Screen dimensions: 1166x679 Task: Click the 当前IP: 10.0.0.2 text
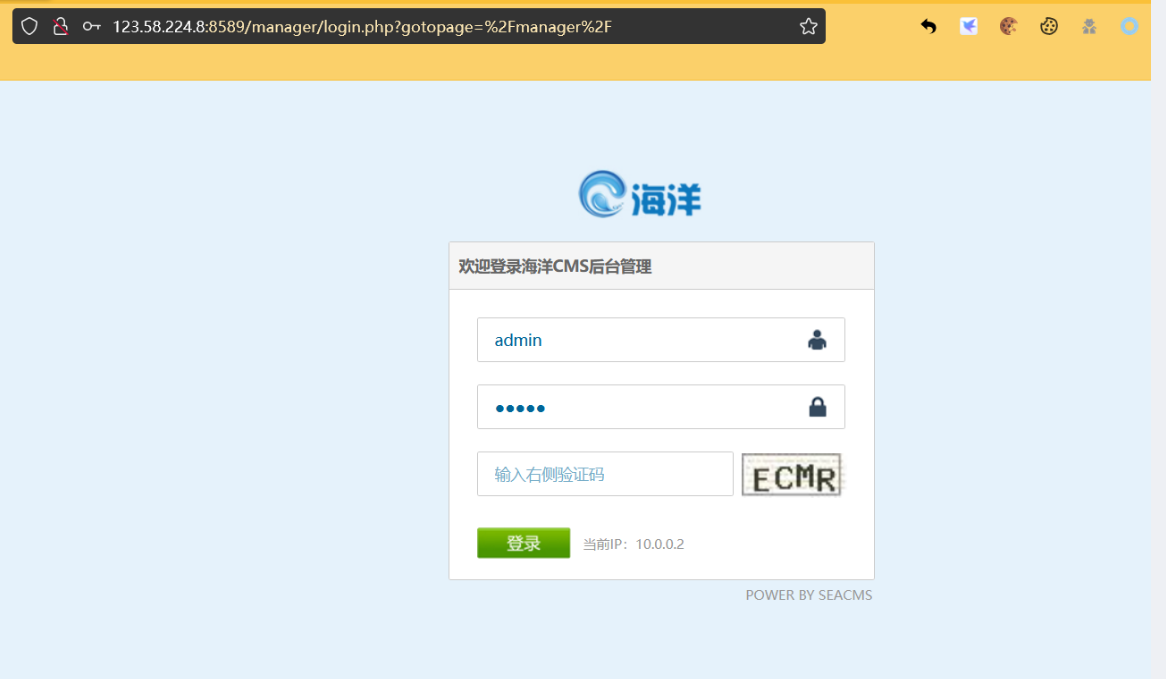pyautogui.click(x=633, y=544)
